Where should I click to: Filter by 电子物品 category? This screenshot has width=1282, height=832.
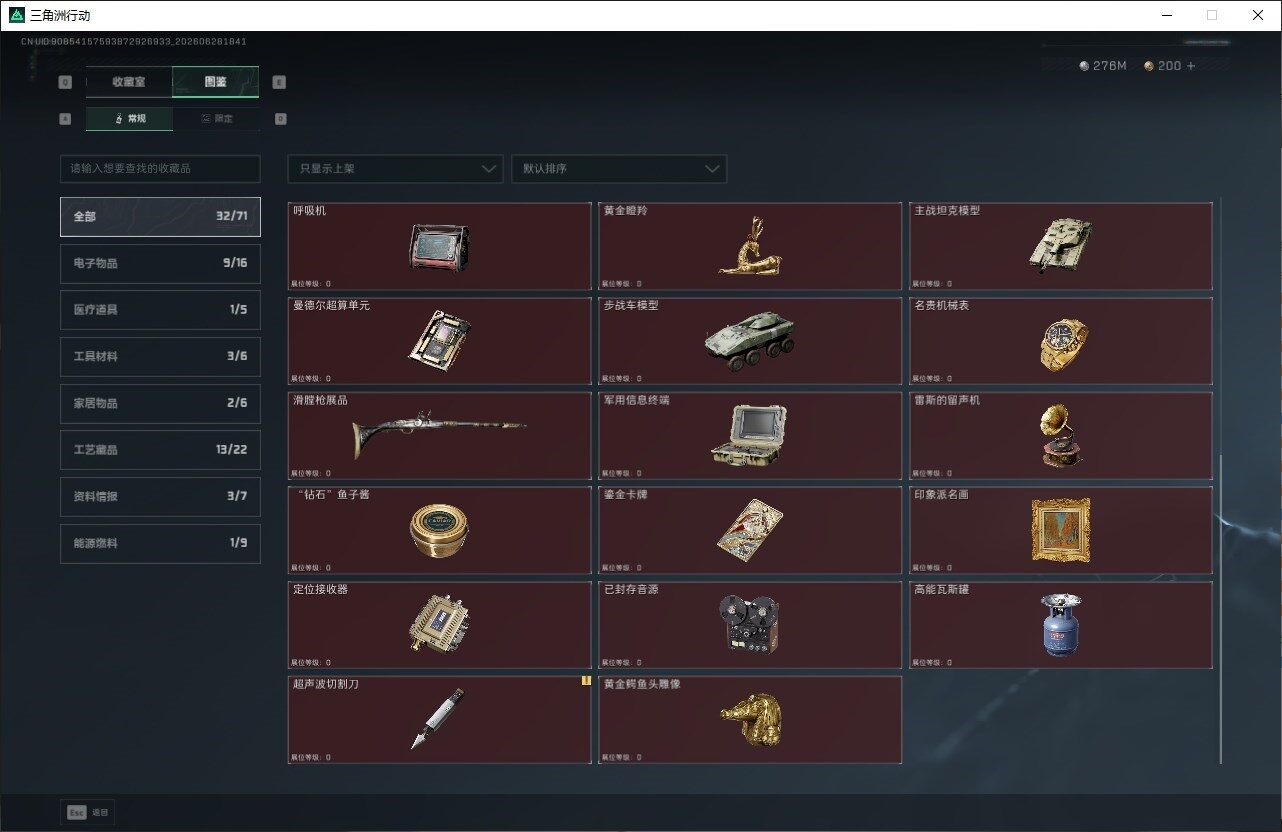pyautogui.click(x=160, y=263)
